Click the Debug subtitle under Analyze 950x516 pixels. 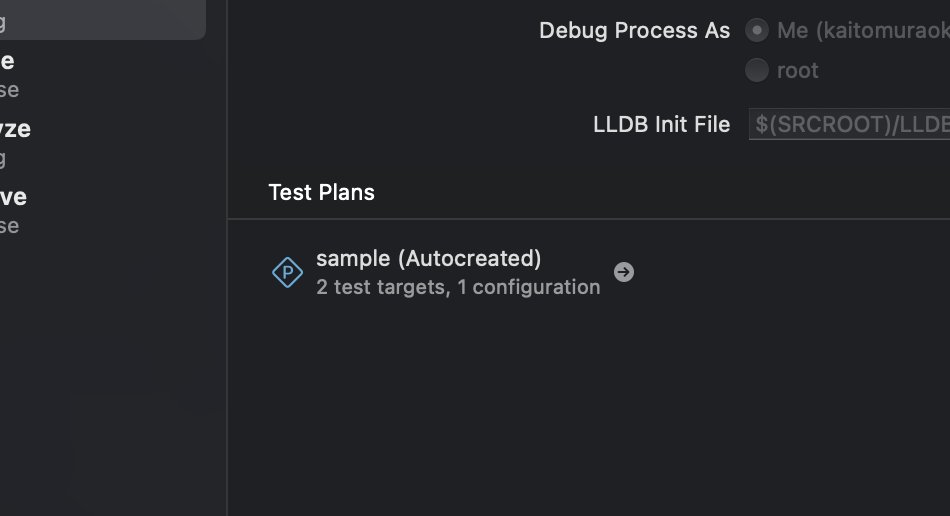[3, 159]
